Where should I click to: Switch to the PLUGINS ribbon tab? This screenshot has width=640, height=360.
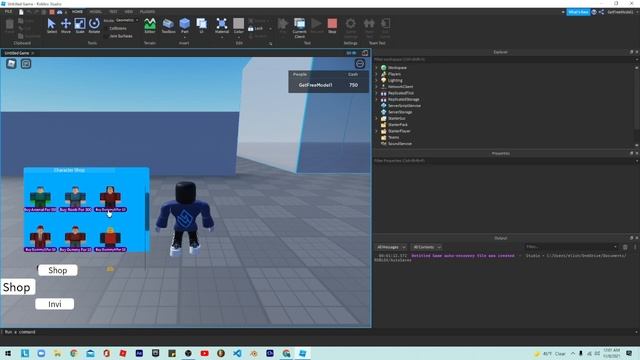point(147,12)
